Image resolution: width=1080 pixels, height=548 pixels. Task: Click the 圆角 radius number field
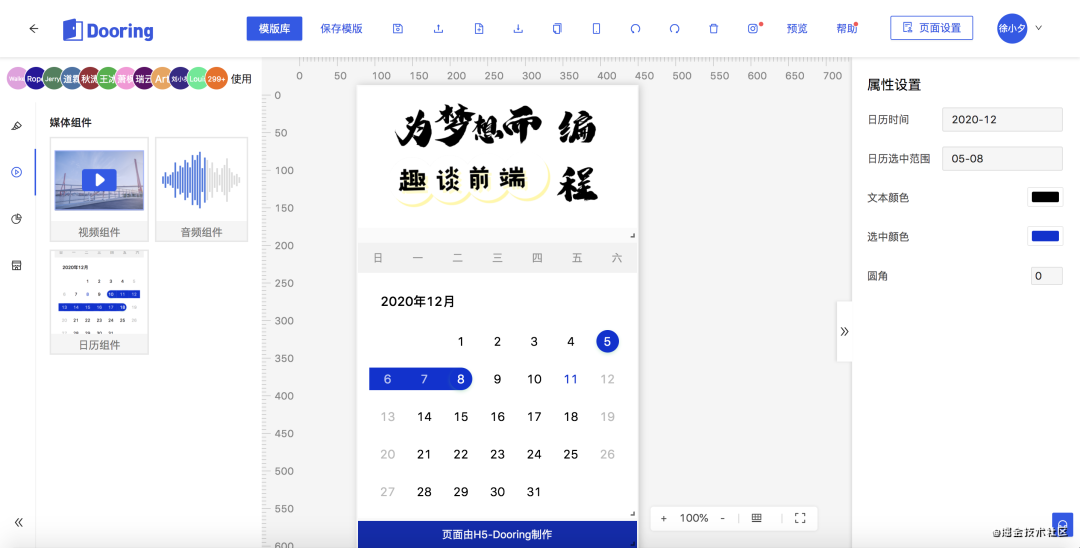(1046, 276)
